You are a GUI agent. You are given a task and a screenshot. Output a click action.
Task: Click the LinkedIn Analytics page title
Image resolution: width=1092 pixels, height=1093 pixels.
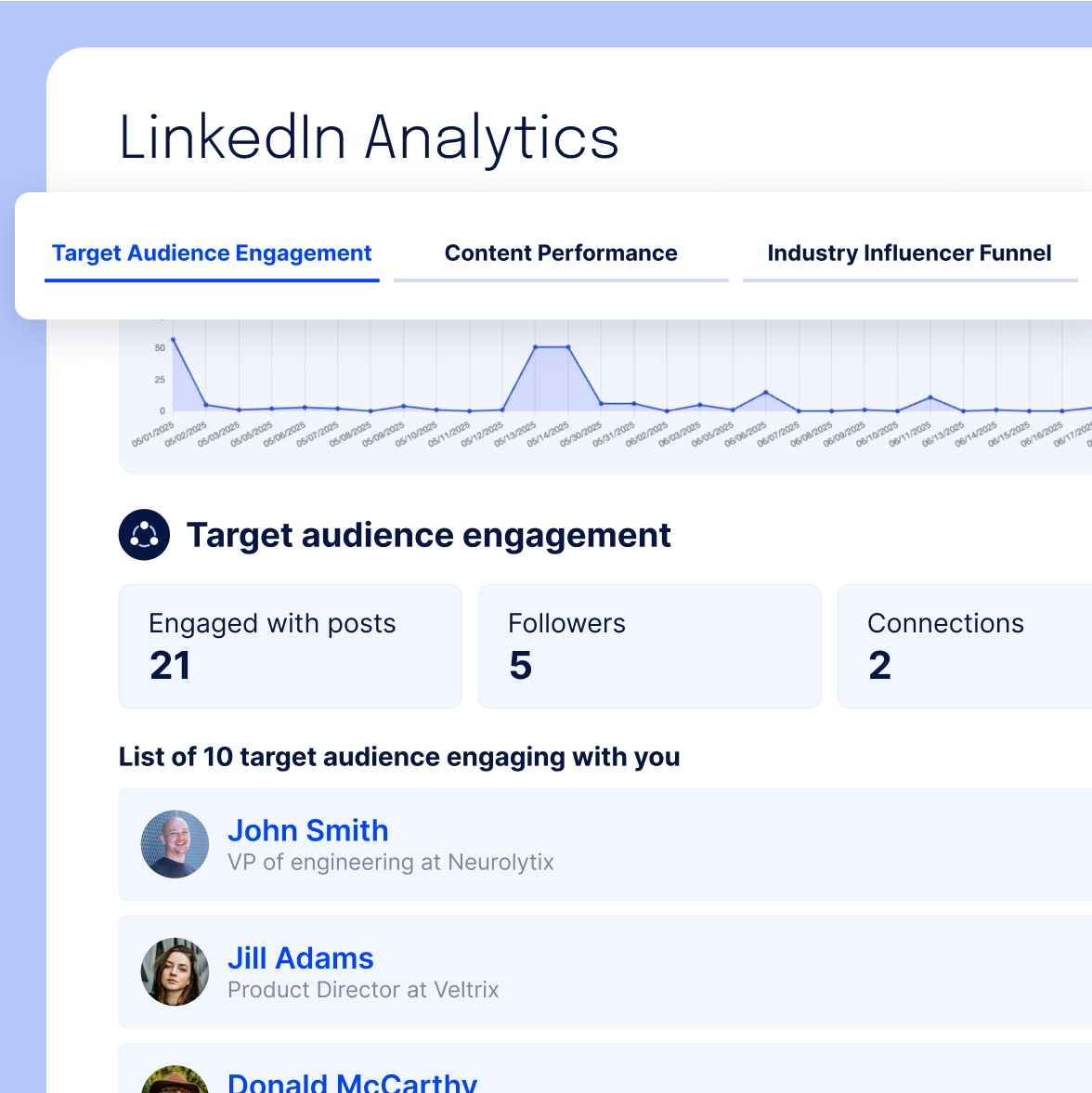pyautogui.click(x=369, y=137)
